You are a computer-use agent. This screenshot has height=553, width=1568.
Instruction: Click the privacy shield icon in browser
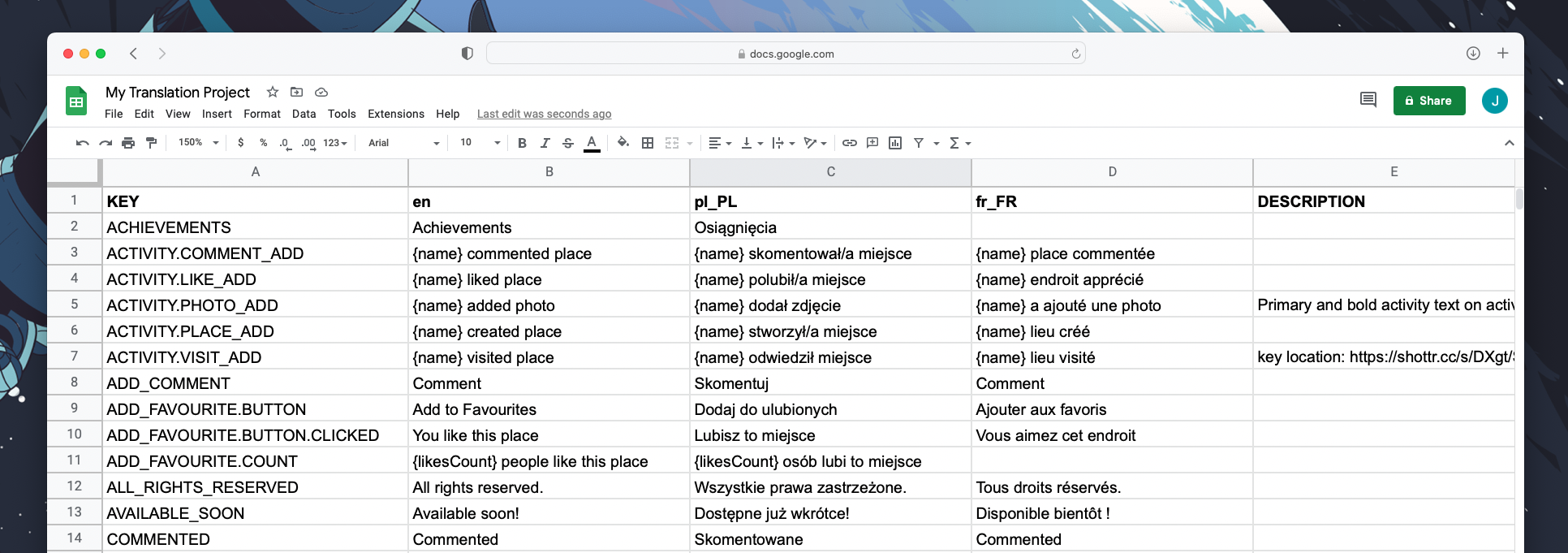point(467,54)
